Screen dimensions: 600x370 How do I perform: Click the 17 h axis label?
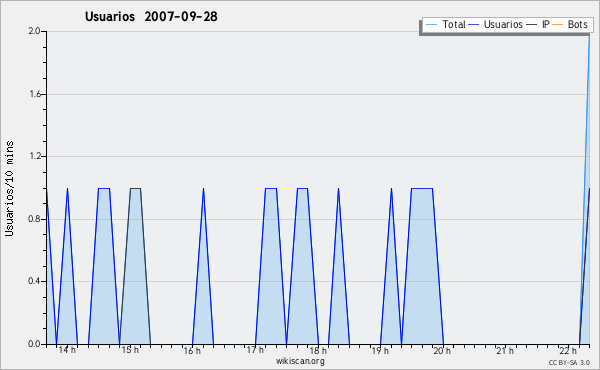click(x=255, y=350)
